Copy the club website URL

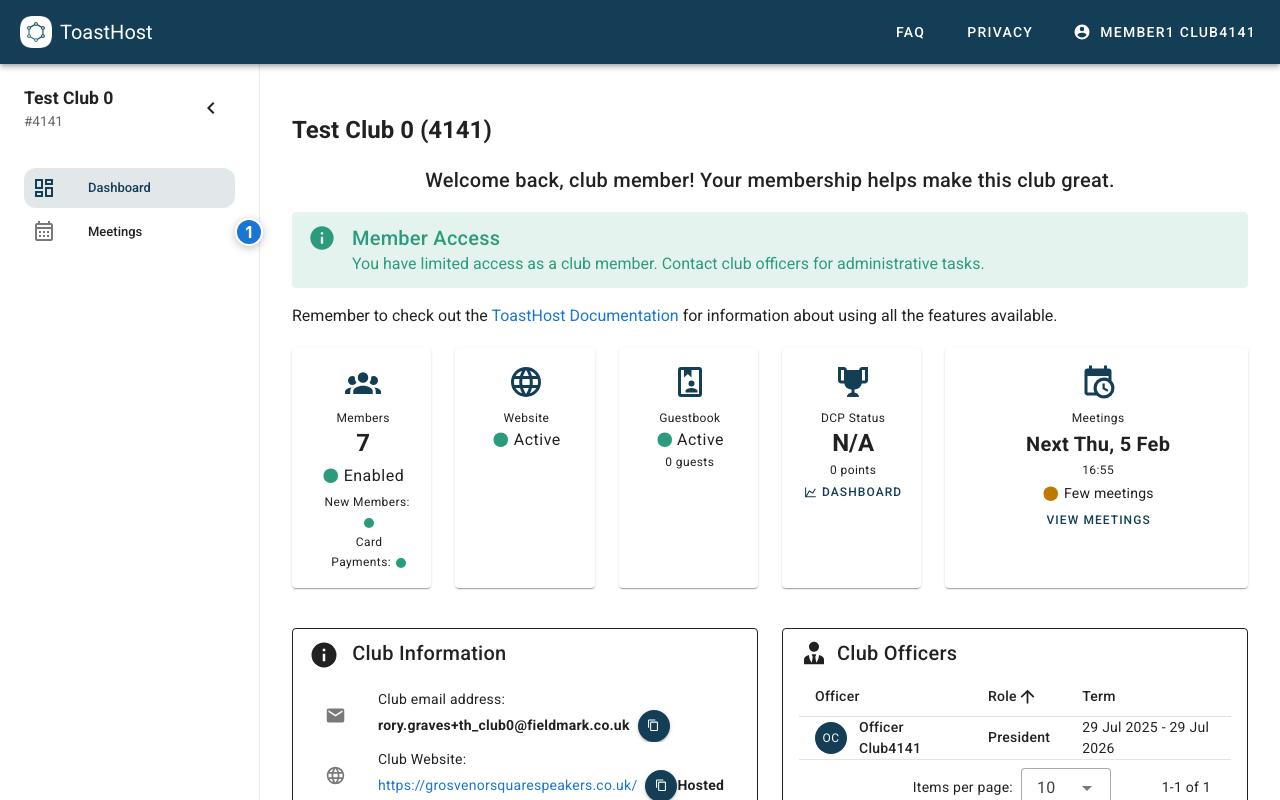click(x=659, y=786)
